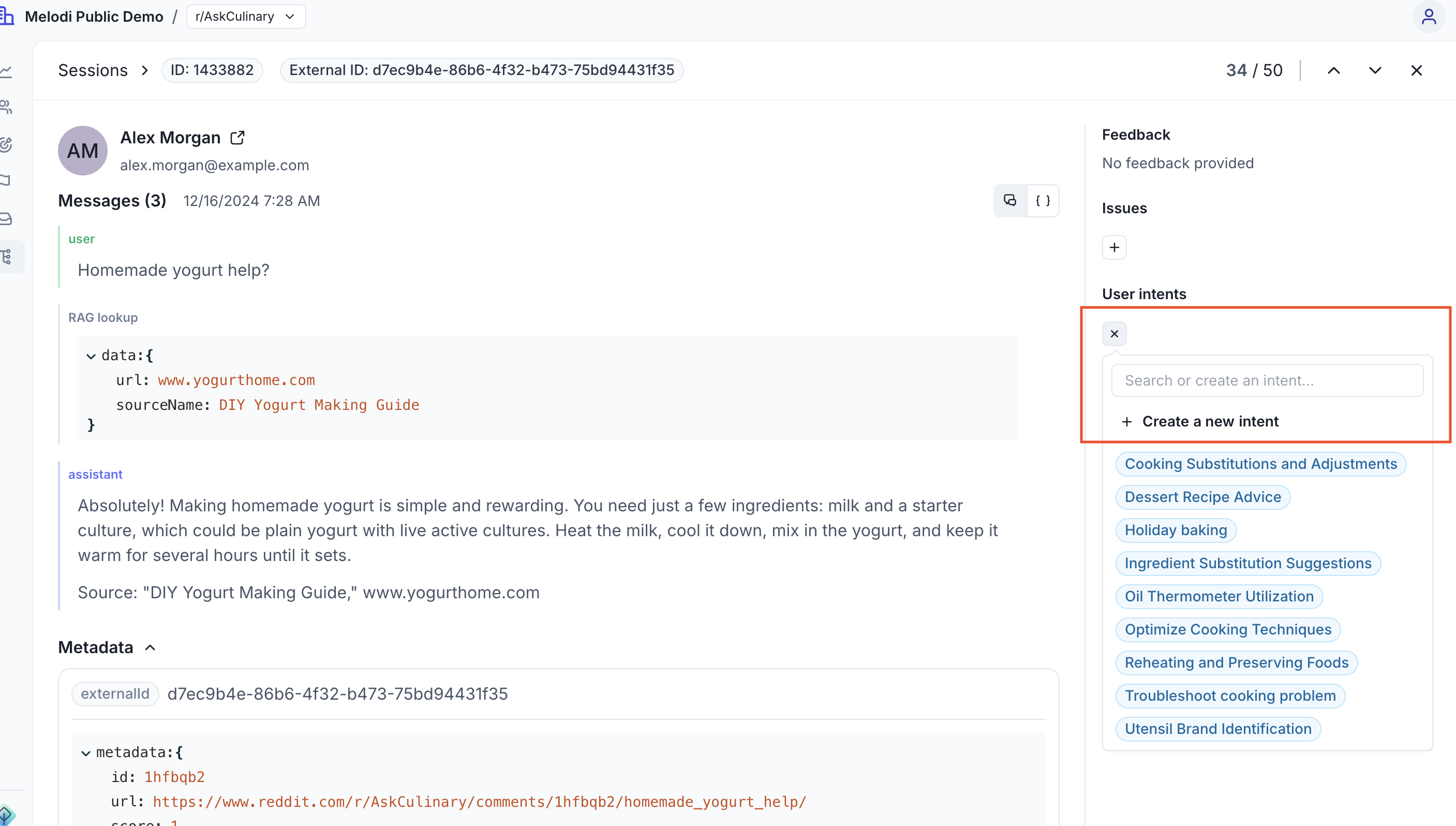Collapse the metadata JSON object
The width and height of the screenshot is (1456, 826).
tap(85, 753)
